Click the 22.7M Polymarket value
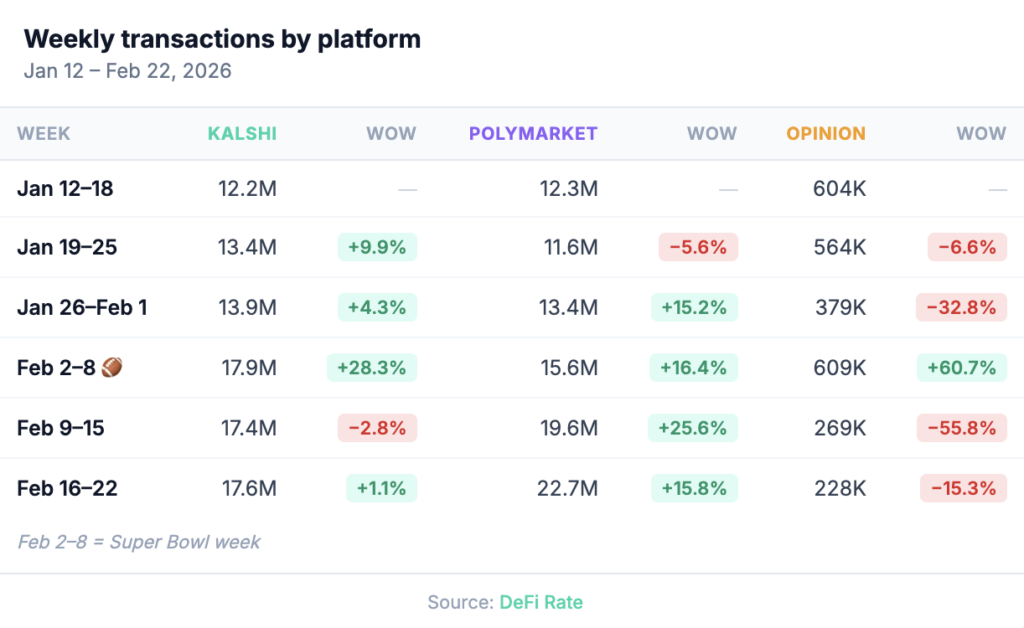 569,488
